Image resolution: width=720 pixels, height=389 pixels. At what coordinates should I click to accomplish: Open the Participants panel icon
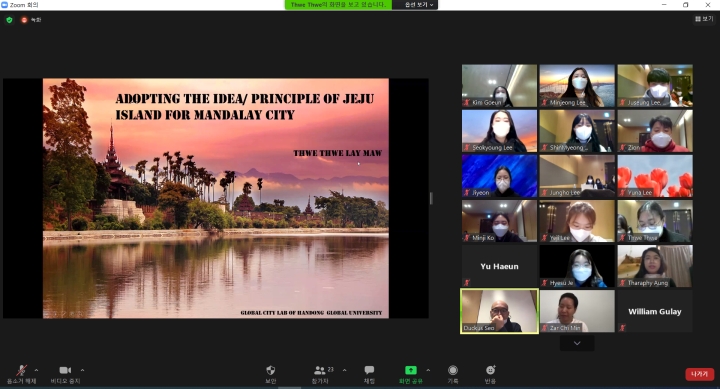pos(320,370)
